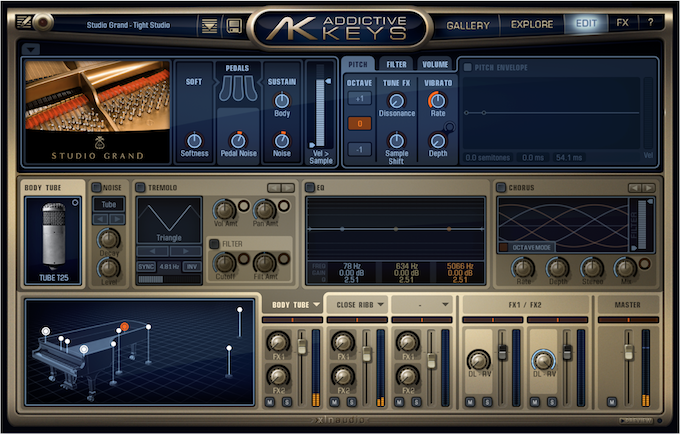
Task: Select the Filter tab
Action: [396, 64]
